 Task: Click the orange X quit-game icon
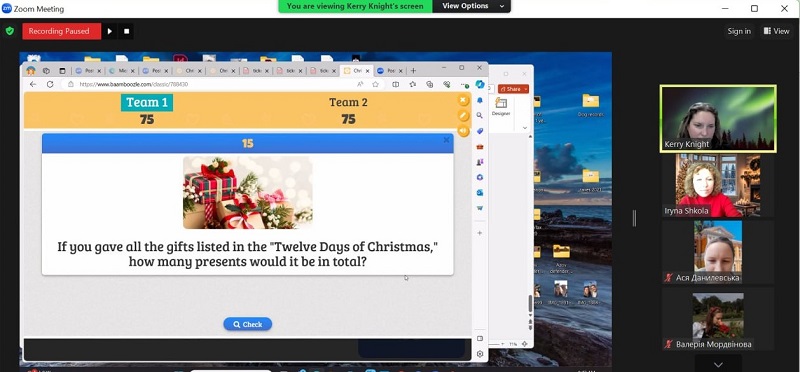tap(463, 100)
